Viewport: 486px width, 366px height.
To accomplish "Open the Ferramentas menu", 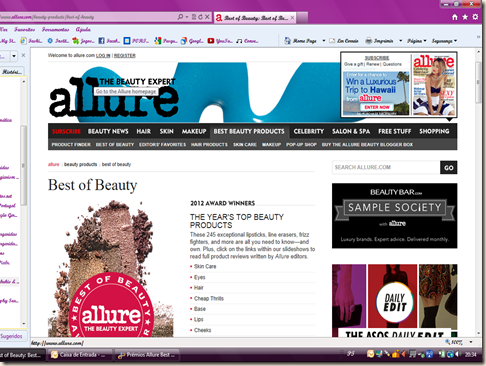I will [55, 30].
